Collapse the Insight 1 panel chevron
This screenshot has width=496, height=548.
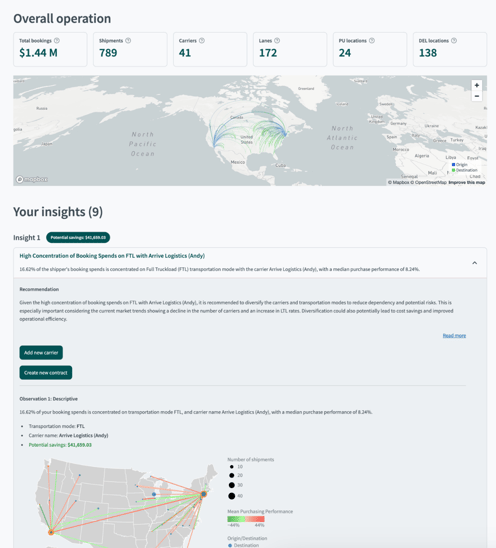(475, 263)
